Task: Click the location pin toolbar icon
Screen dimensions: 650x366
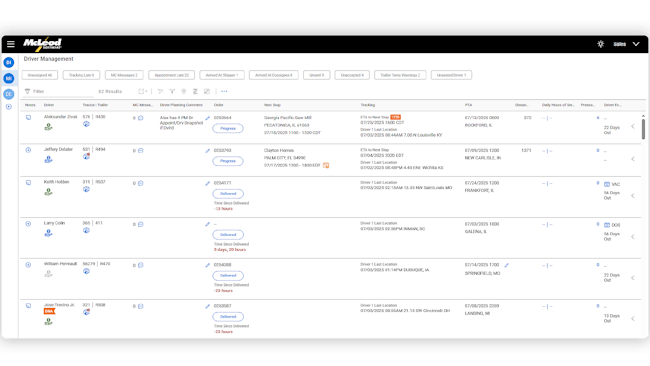Action: (184, 91)
